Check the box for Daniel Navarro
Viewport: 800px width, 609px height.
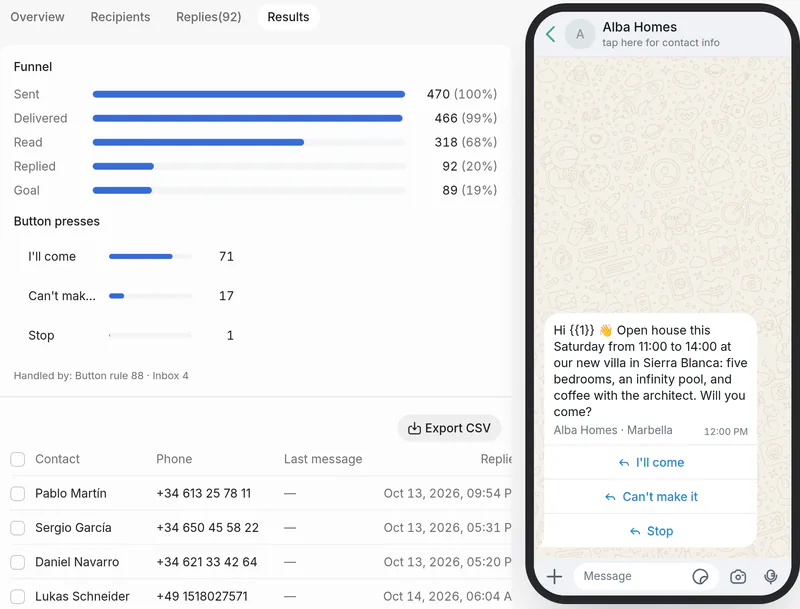click(x=18, y=562)
